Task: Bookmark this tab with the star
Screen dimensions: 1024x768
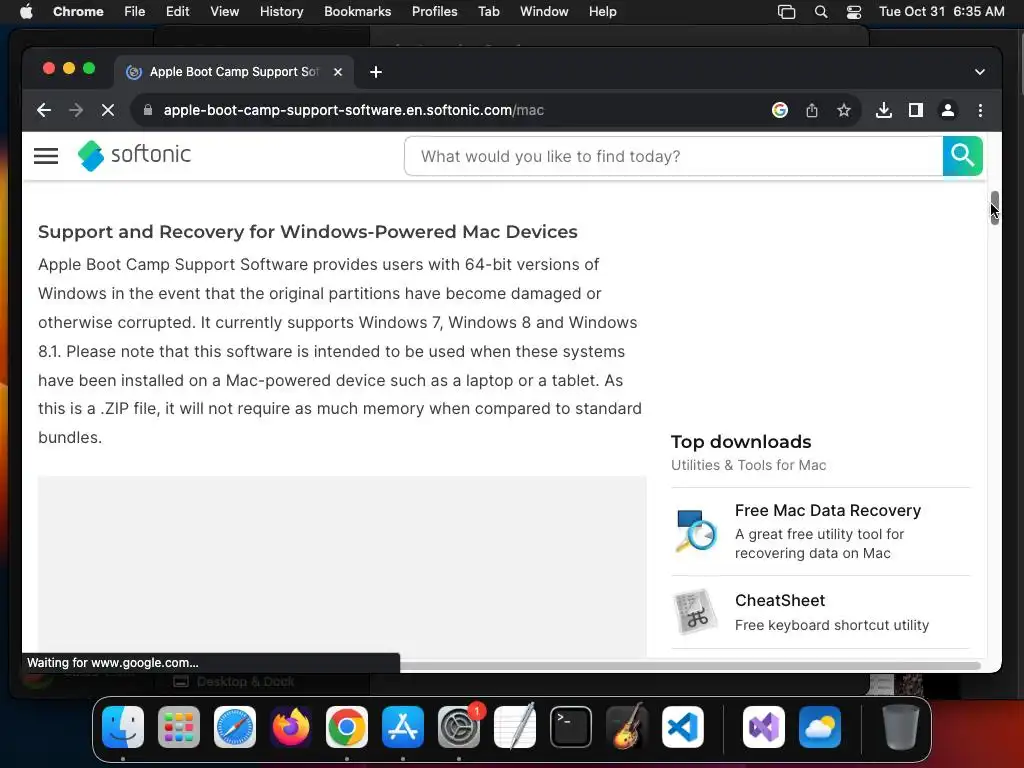Action: [844, 110]
